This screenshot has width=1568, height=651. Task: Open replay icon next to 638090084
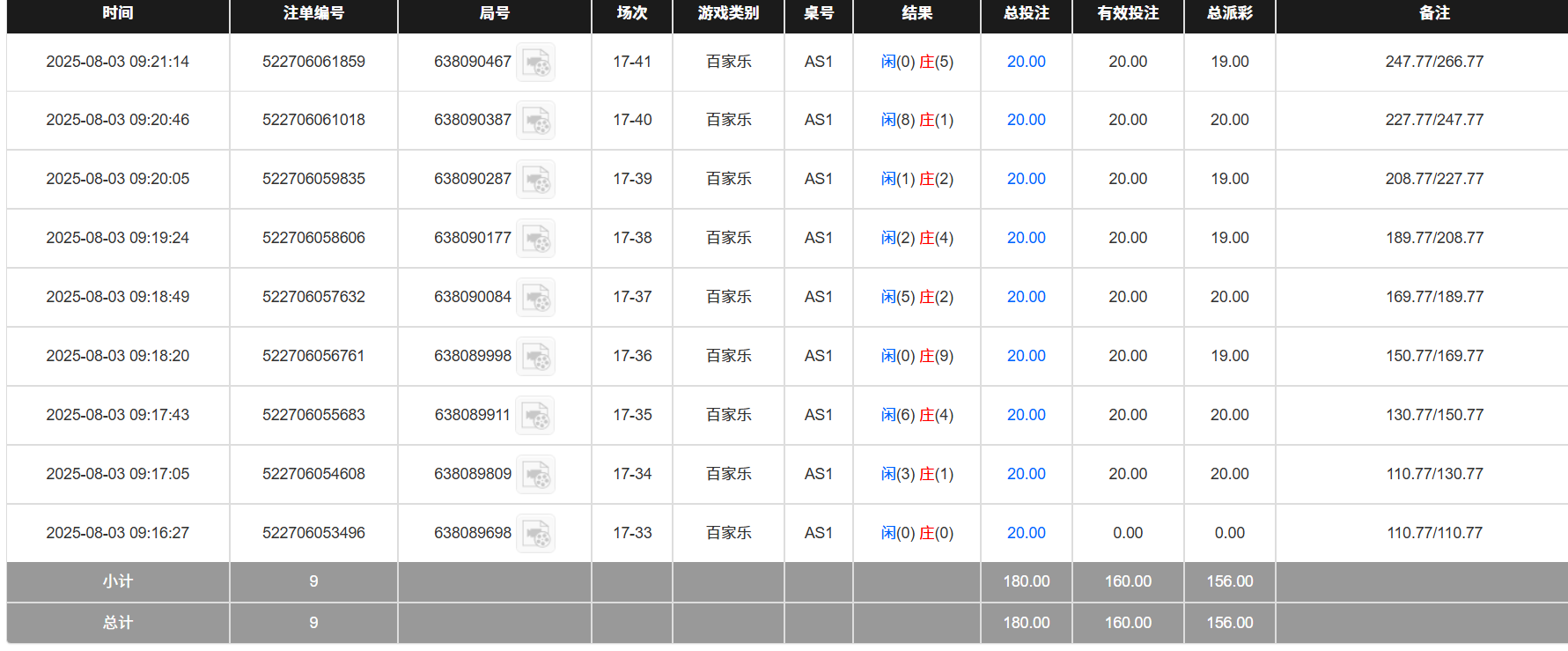click(535, 298)
